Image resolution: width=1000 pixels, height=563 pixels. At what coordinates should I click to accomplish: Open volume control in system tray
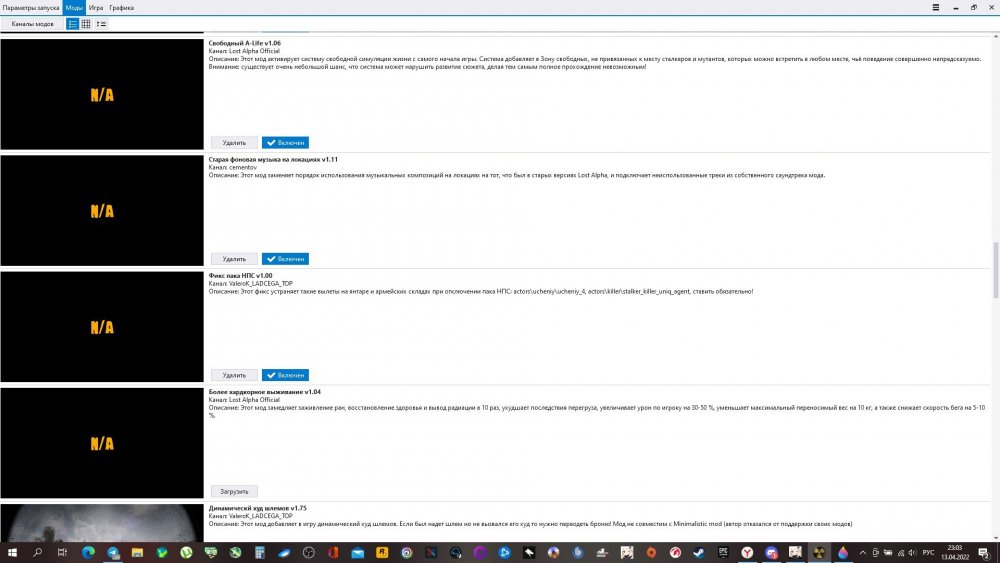point(912,553)
